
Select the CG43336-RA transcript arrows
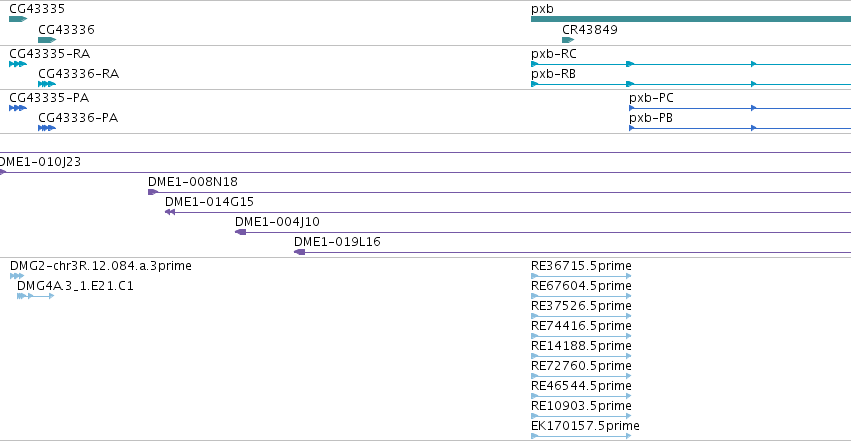pos(47,84)
